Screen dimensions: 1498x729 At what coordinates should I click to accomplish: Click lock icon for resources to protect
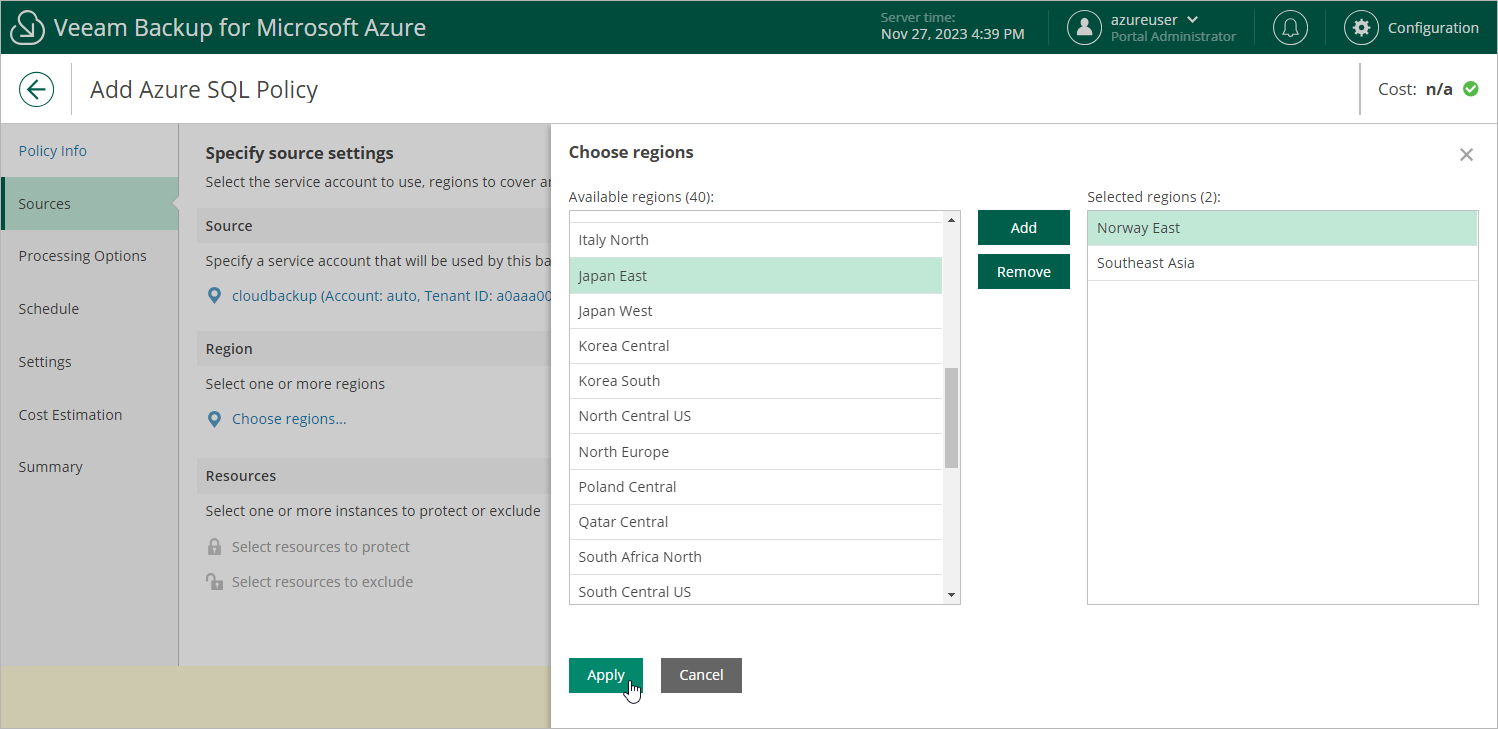click(x=214, y=547)
